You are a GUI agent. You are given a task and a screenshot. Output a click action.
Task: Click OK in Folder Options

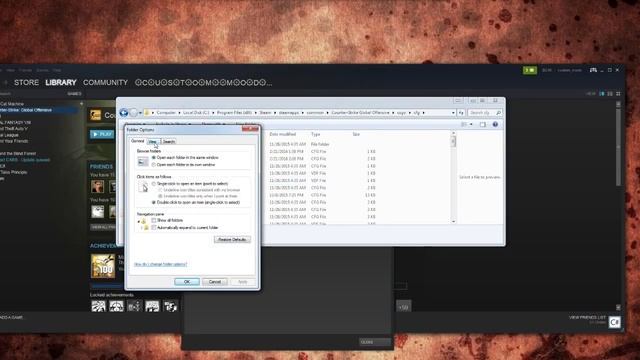[x=187, y=282]
